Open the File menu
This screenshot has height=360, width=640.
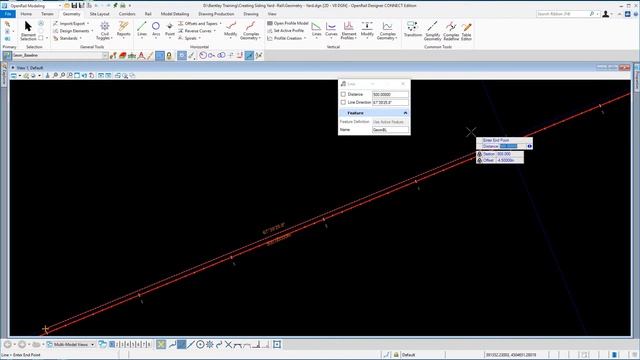coord(8,14)
